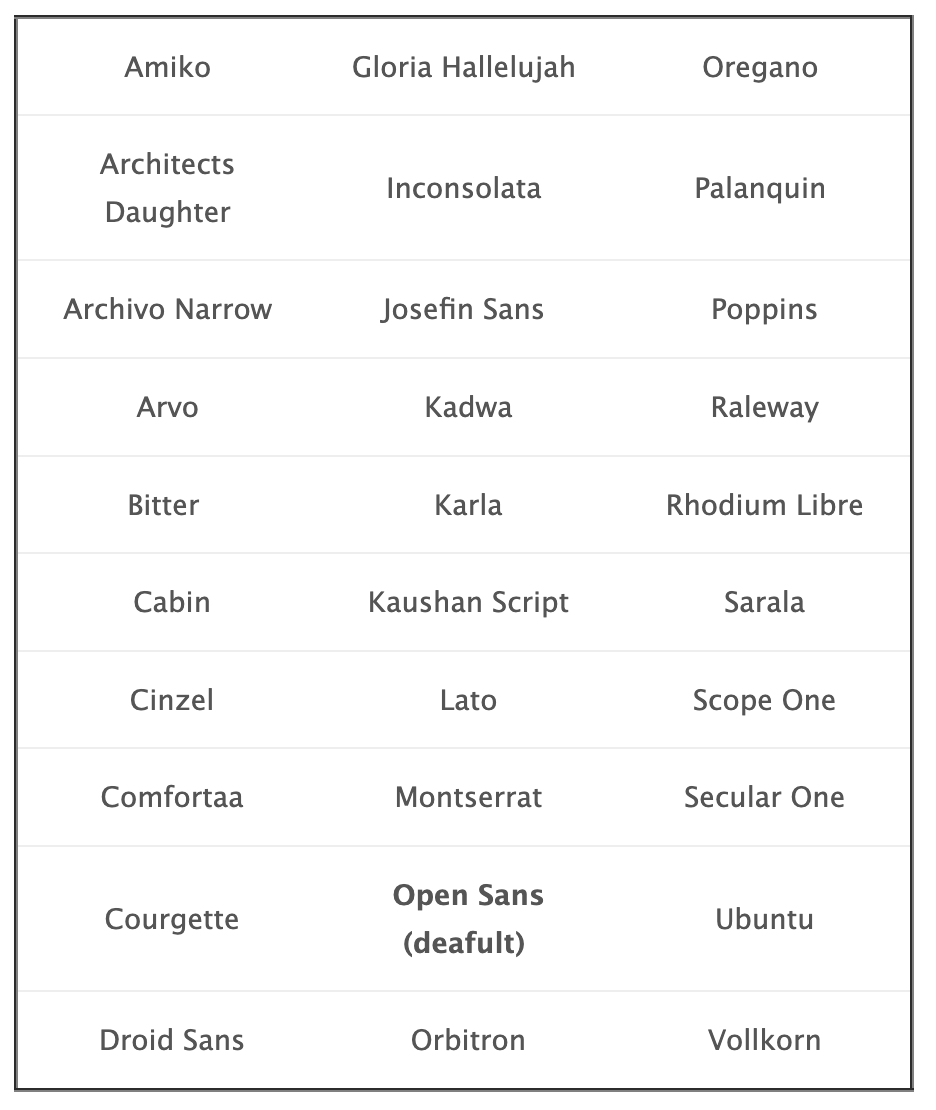Click the Courgette font entry

coord(171,920)
